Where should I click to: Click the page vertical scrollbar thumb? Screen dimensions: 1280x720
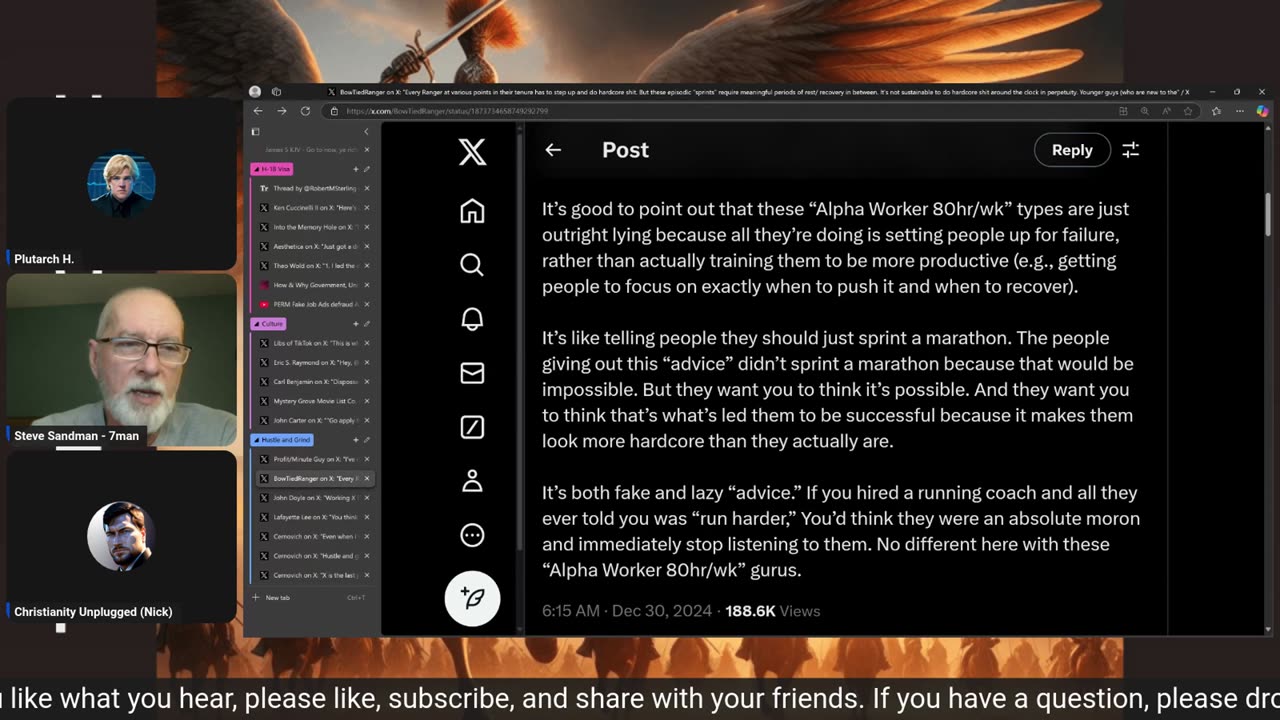(x=1268, y=212)
